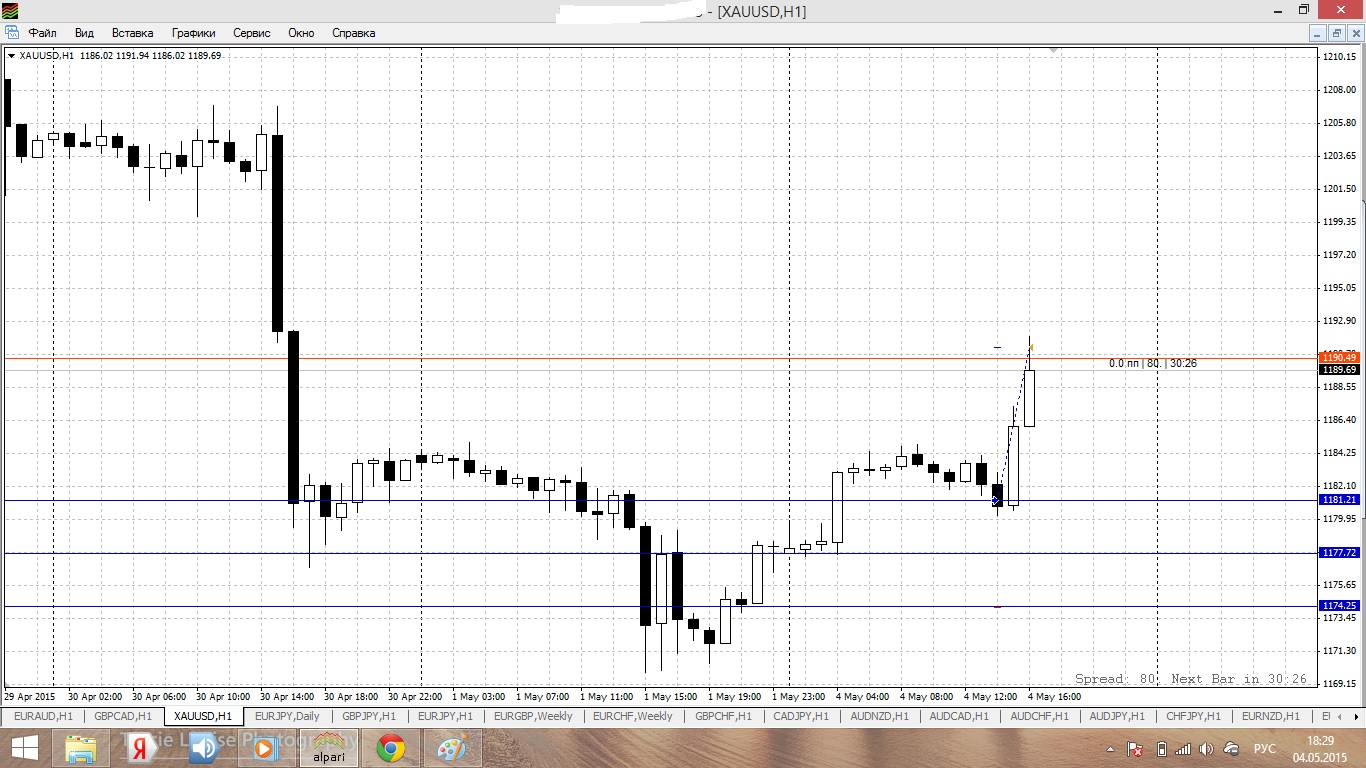Select the blue line price label 1177.72
The width and height of the screenshot is (1366, 768).
1339,553
